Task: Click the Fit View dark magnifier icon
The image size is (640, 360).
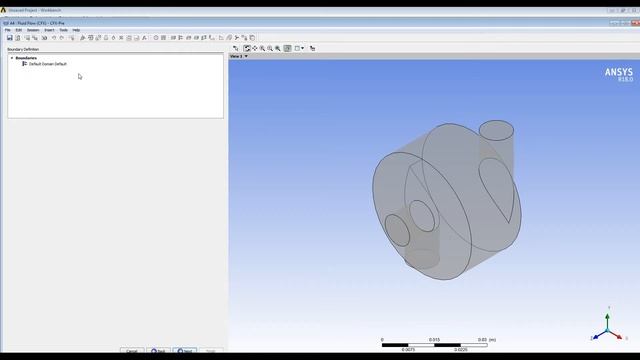Action: (278, 48)
